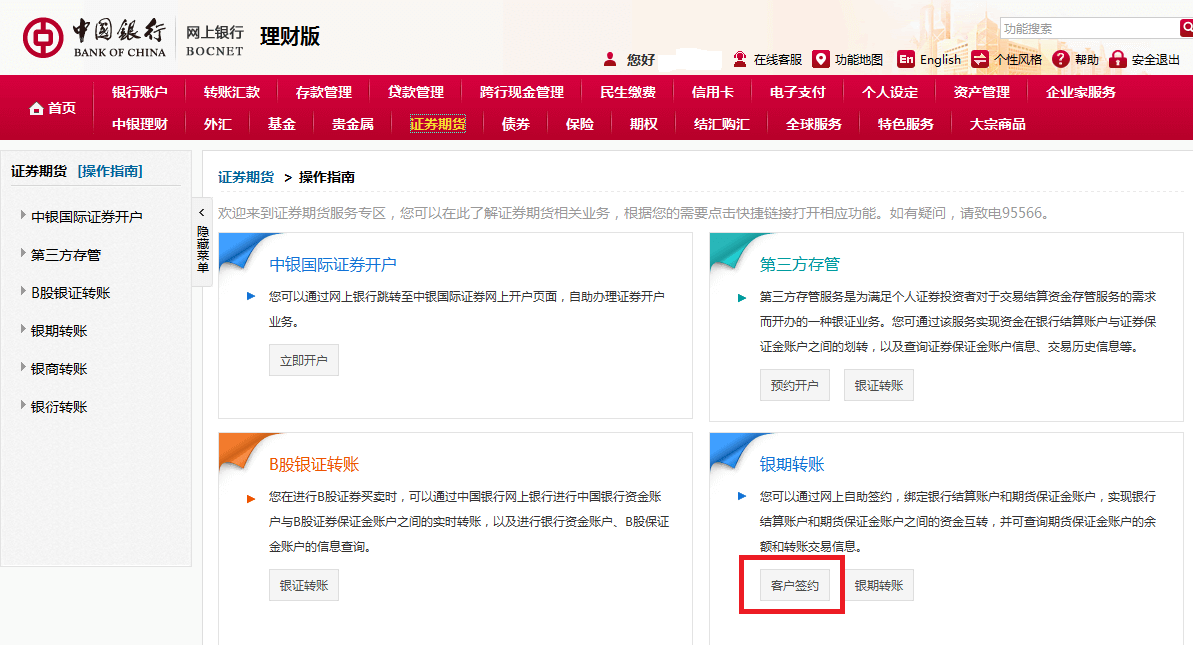The width and height of the screenshot is (1193, 645).
Task: Open the 转账汇款 menu
Action: point(231,92)
